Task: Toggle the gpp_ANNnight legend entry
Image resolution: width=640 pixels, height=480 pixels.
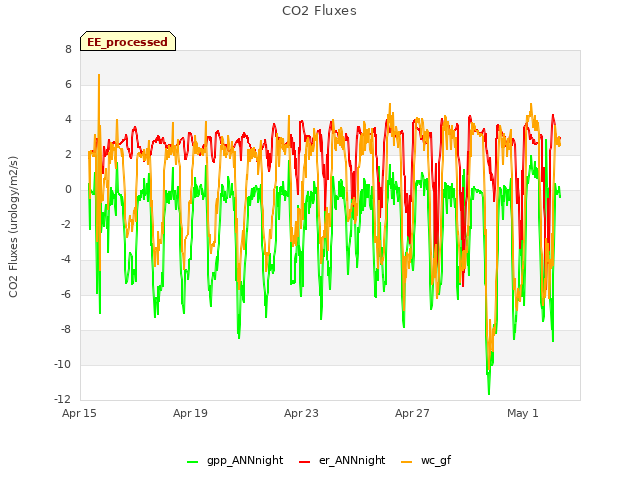Action: pyautogui.click(x=235, y=460)
